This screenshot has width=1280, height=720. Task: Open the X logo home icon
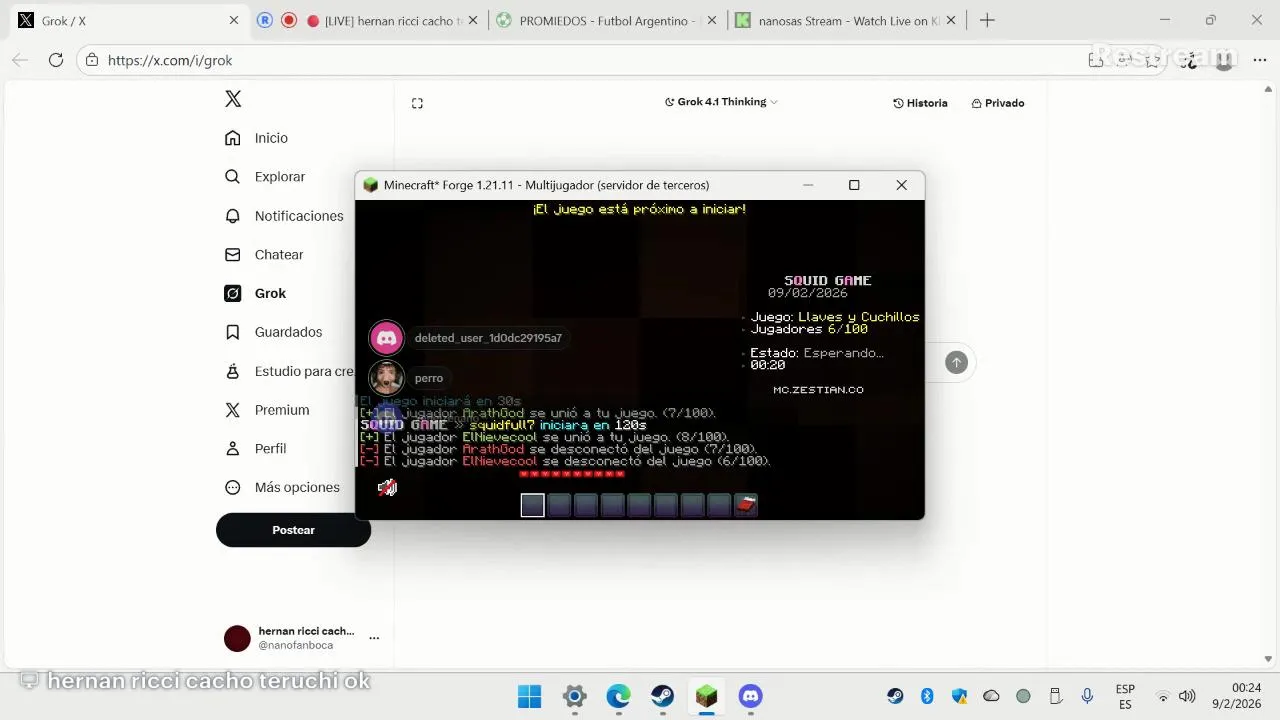point(233,99)
